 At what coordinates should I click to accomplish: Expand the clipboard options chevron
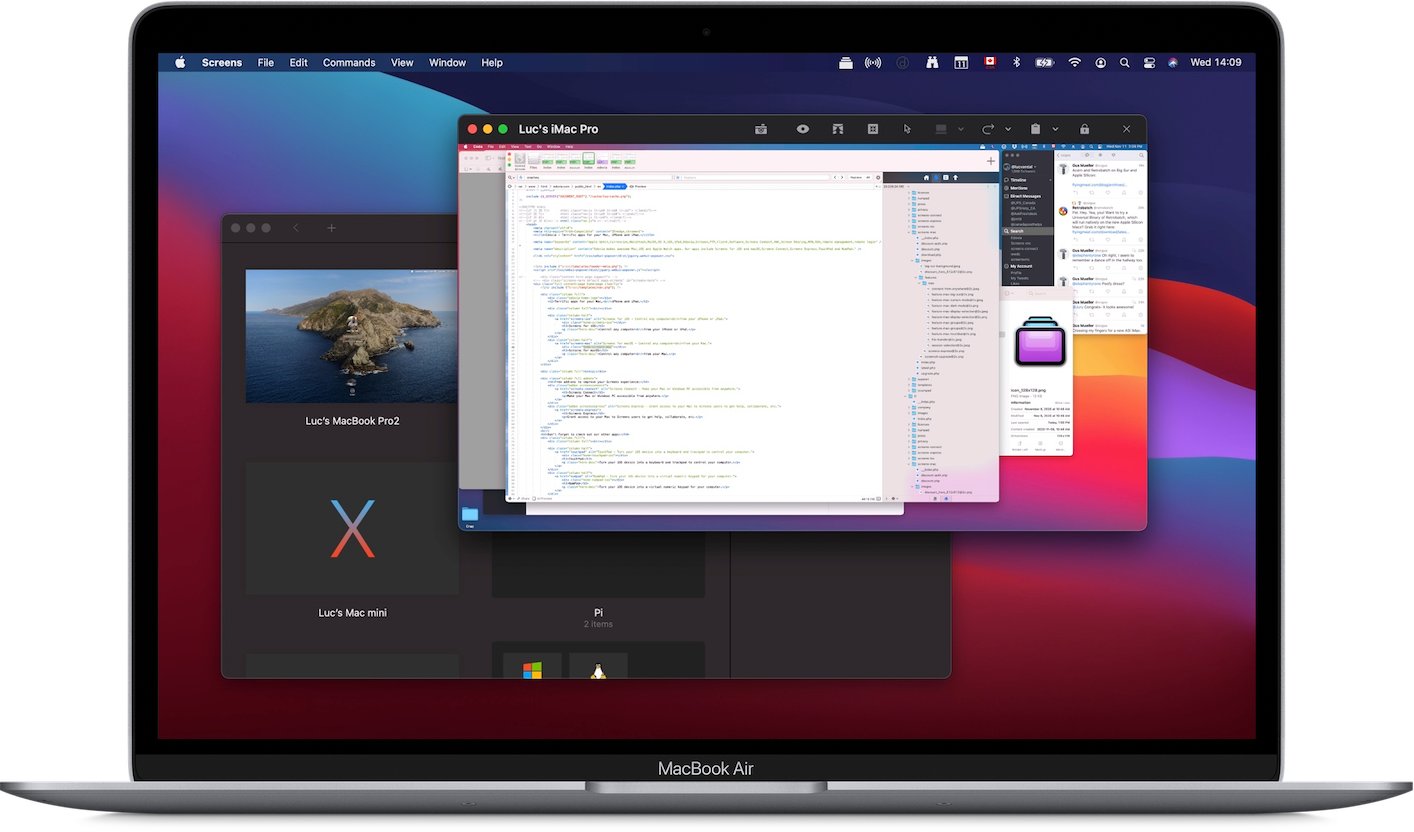tap(1056, 130)
